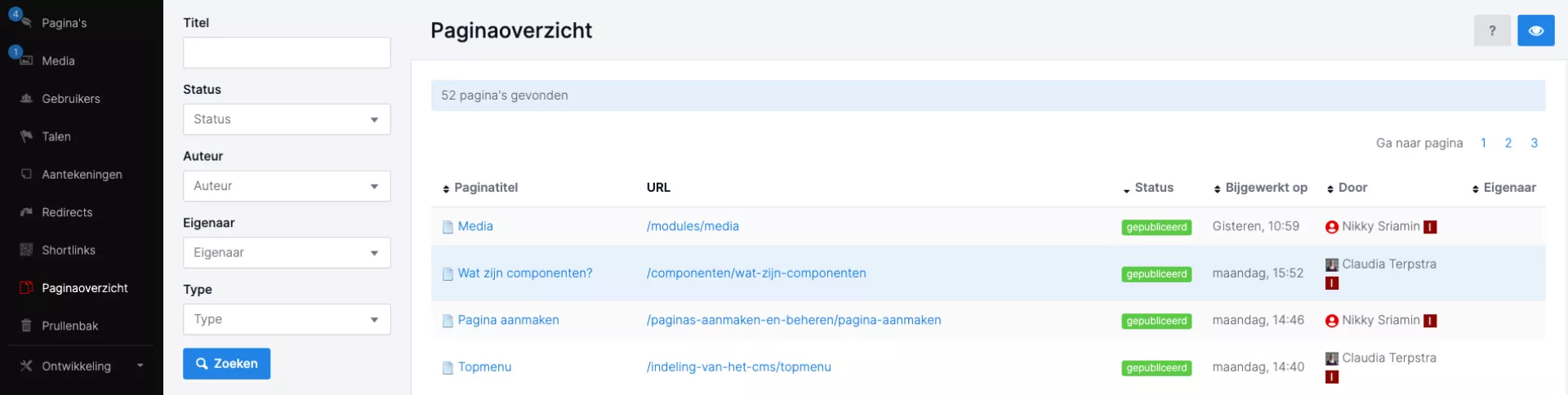Screen dimensions: 1568x395
Task: Click the question mark help button
Action: pyautogui.click(x=1491, y=31)
